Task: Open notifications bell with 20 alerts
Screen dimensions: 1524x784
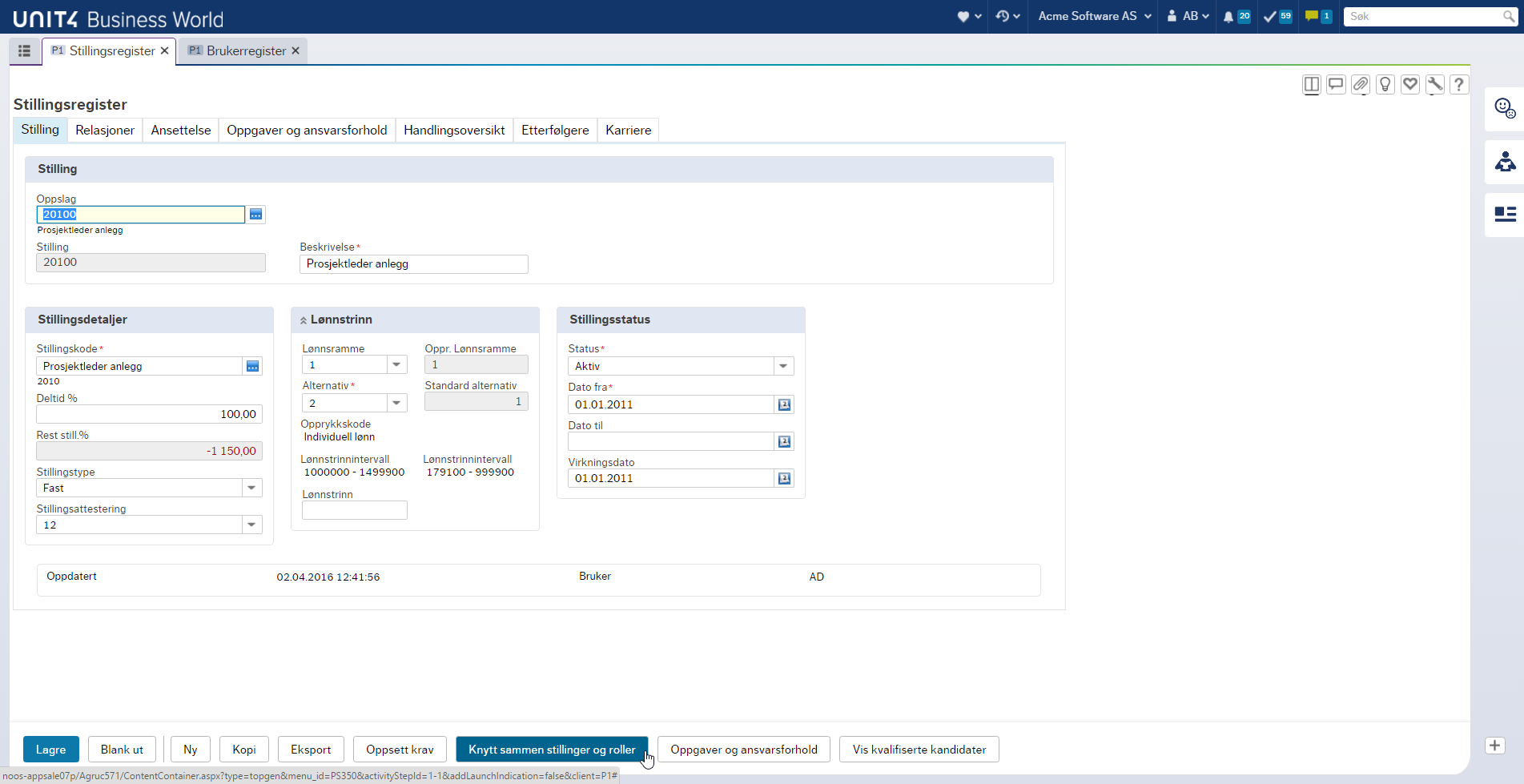Action: click(x=1236, y=16)
